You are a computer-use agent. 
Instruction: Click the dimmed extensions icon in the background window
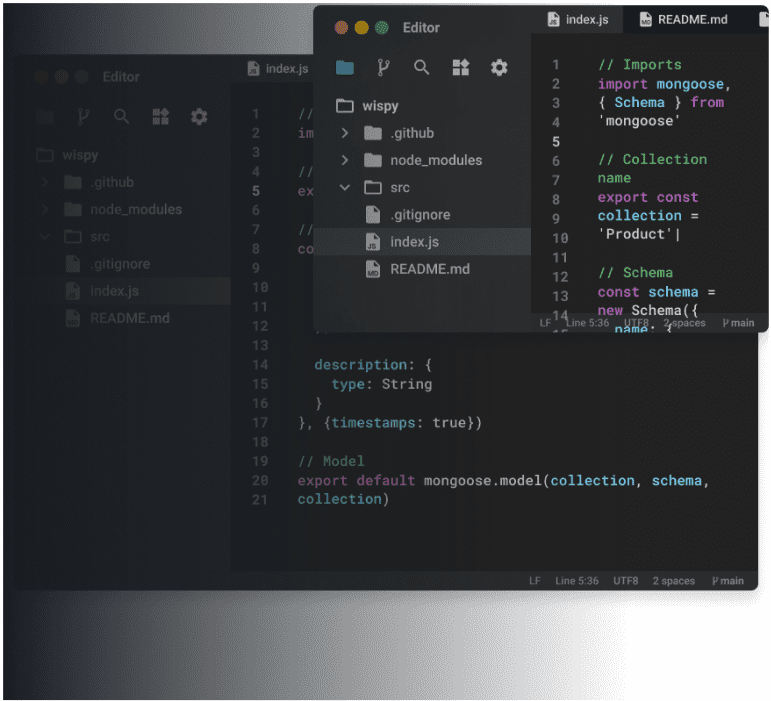coord(160,117)
